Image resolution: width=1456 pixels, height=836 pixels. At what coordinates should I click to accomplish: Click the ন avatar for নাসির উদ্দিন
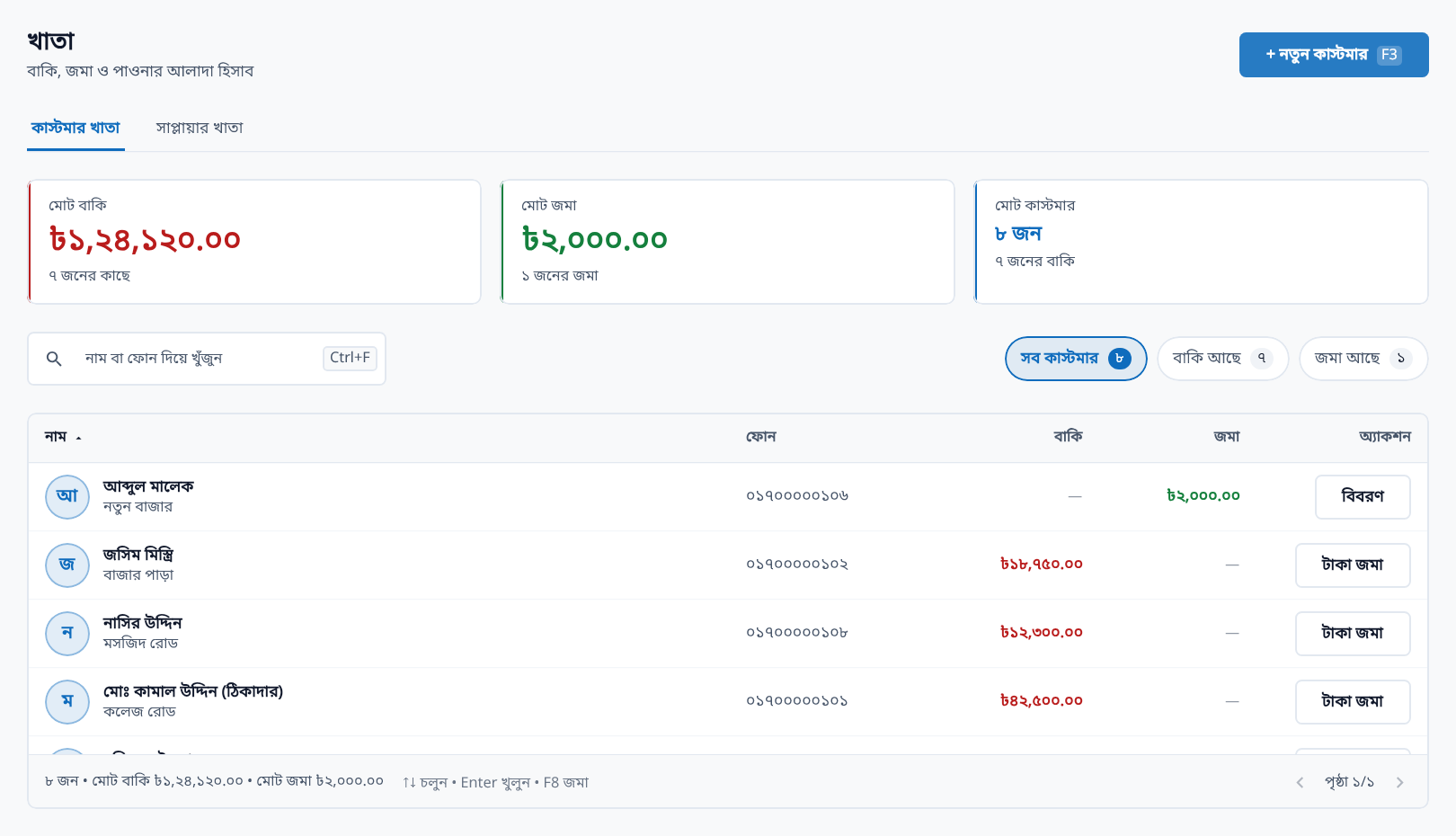click(x=67, y=634)
